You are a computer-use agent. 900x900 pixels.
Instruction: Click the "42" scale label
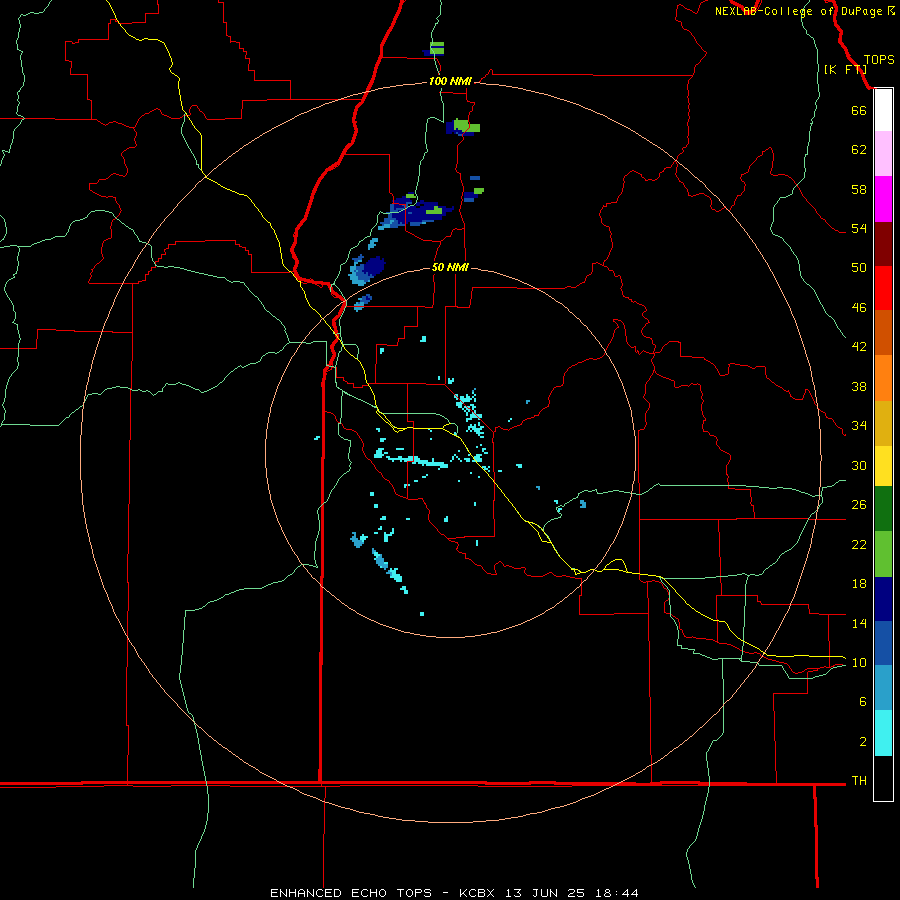[x=859, y=347]
